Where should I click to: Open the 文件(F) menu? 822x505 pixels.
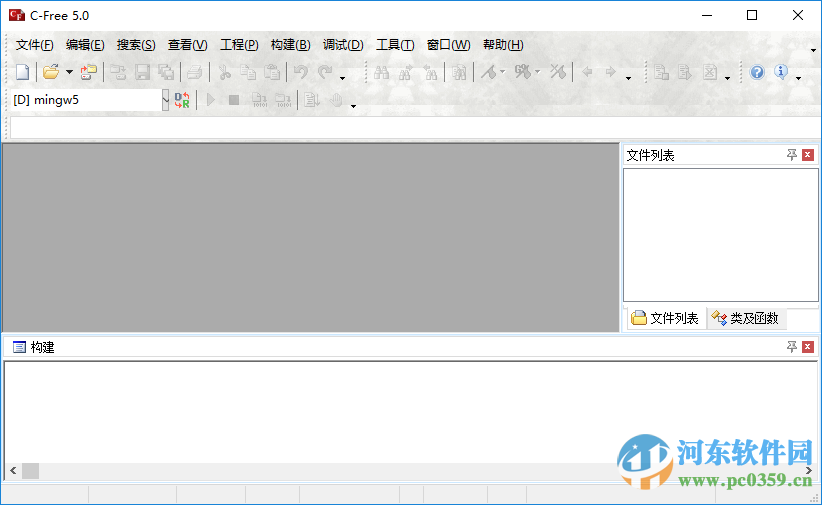click(x=35, y=45)
